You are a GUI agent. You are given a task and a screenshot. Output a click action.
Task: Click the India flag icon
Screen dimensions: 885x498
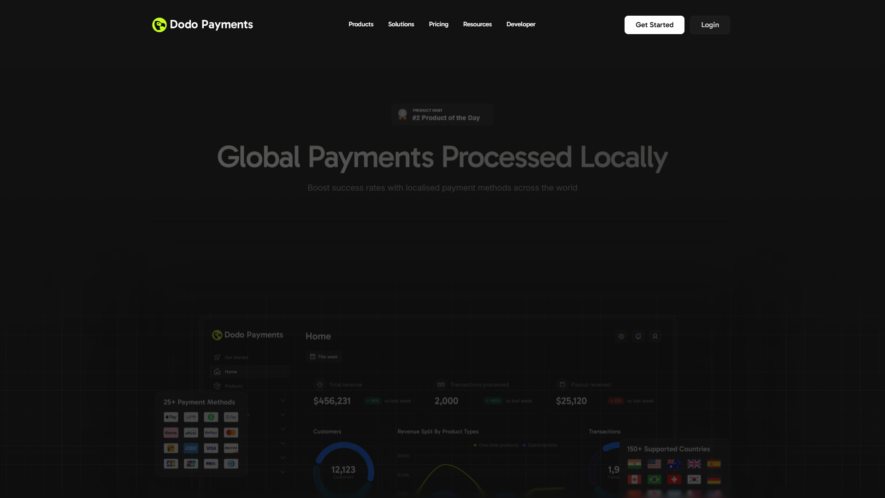(x=634, y=464)
